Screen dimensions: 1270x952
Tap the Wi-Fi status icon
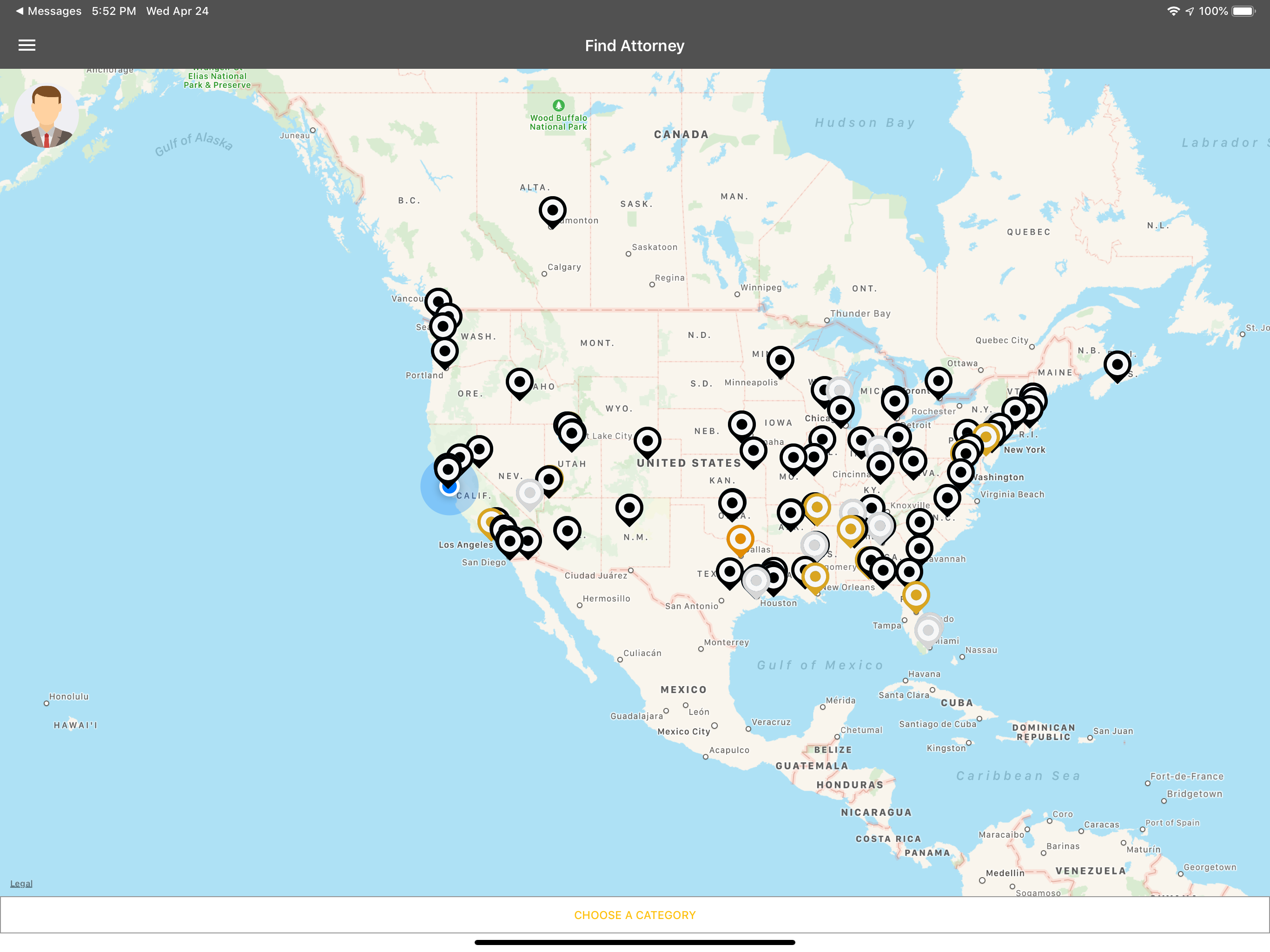click(1174, 11)
